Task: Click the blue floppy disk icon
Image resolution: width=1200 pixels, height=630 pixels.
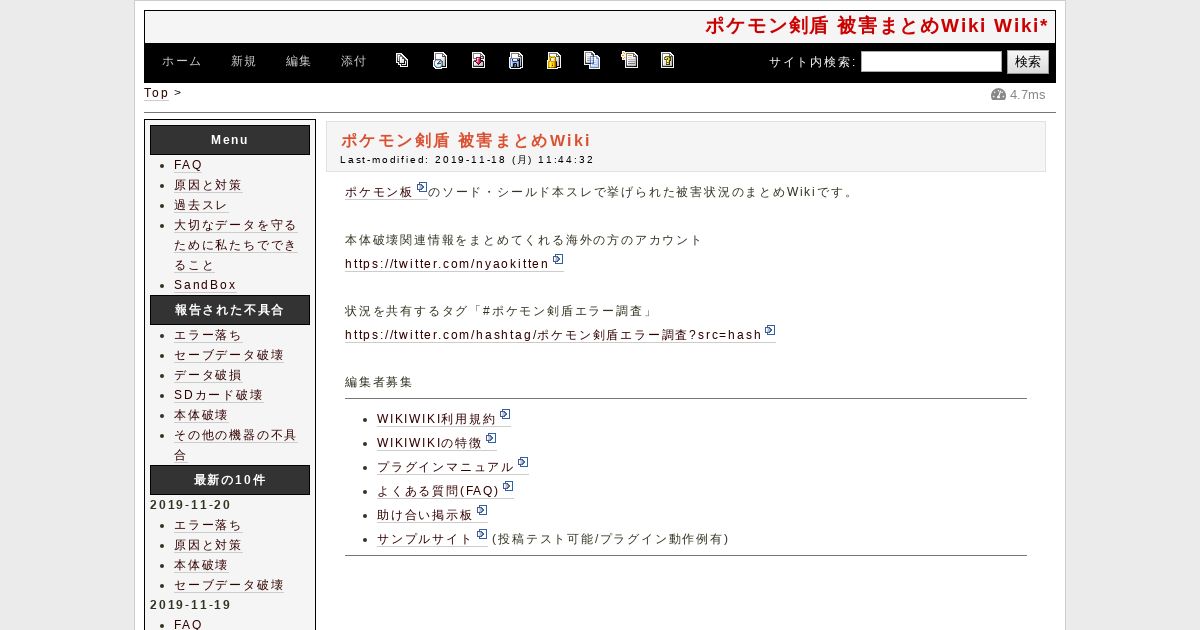Action: (x=516, y=60)
